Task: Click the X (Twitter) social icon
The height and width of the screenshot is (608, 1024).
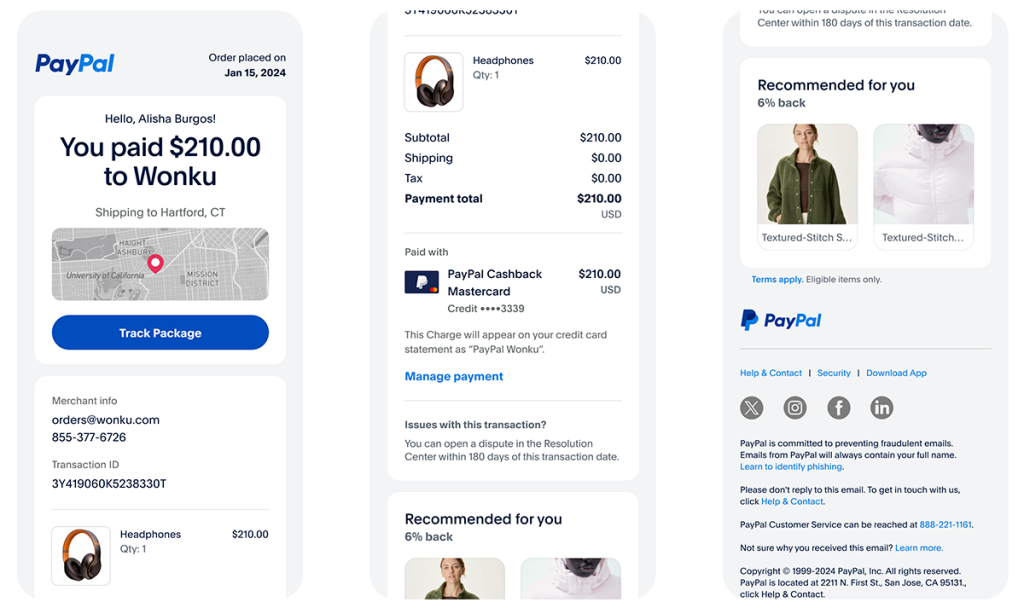Action: pyautogui.click(x=752, y=408)
